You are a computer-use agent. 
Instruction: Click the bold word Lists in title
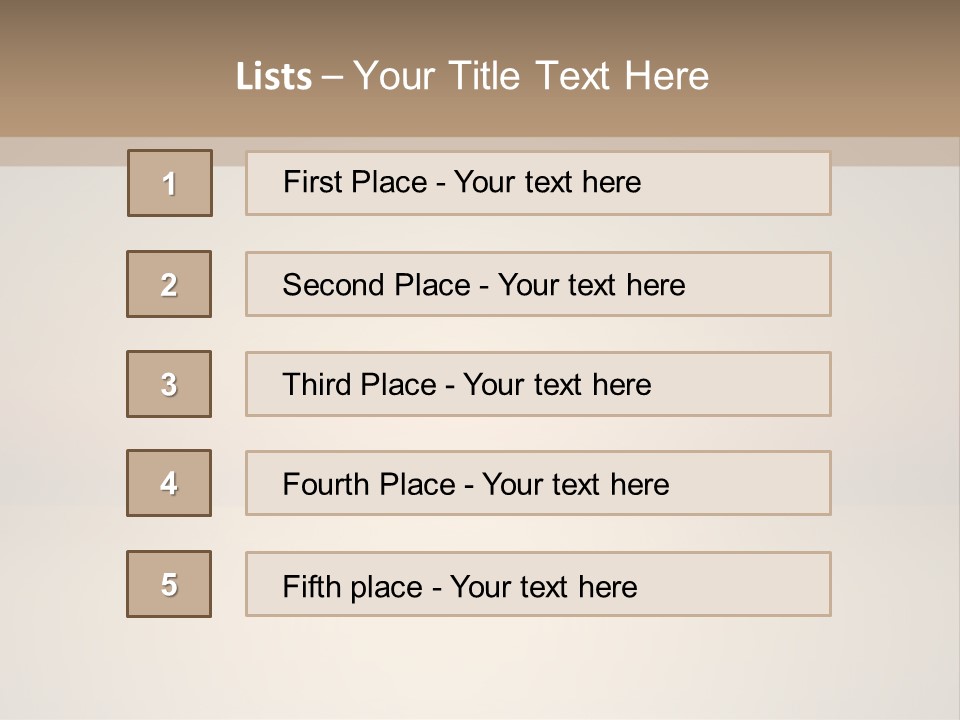pyautogui.click(x=274, y=77)
